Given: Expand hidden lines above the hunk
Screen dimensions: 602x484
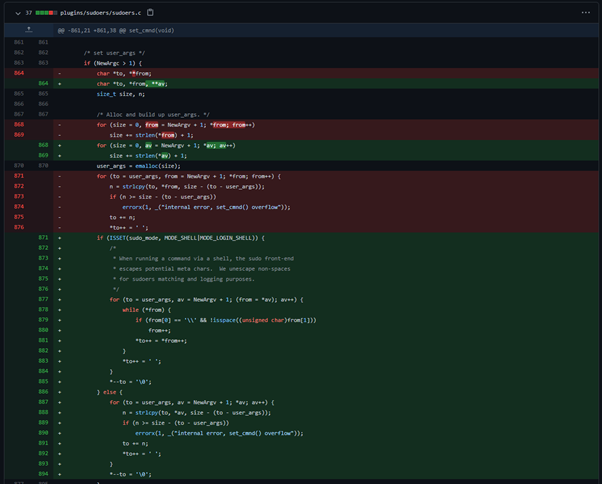Looking at the screenshot, I should (x=29, y=30).
